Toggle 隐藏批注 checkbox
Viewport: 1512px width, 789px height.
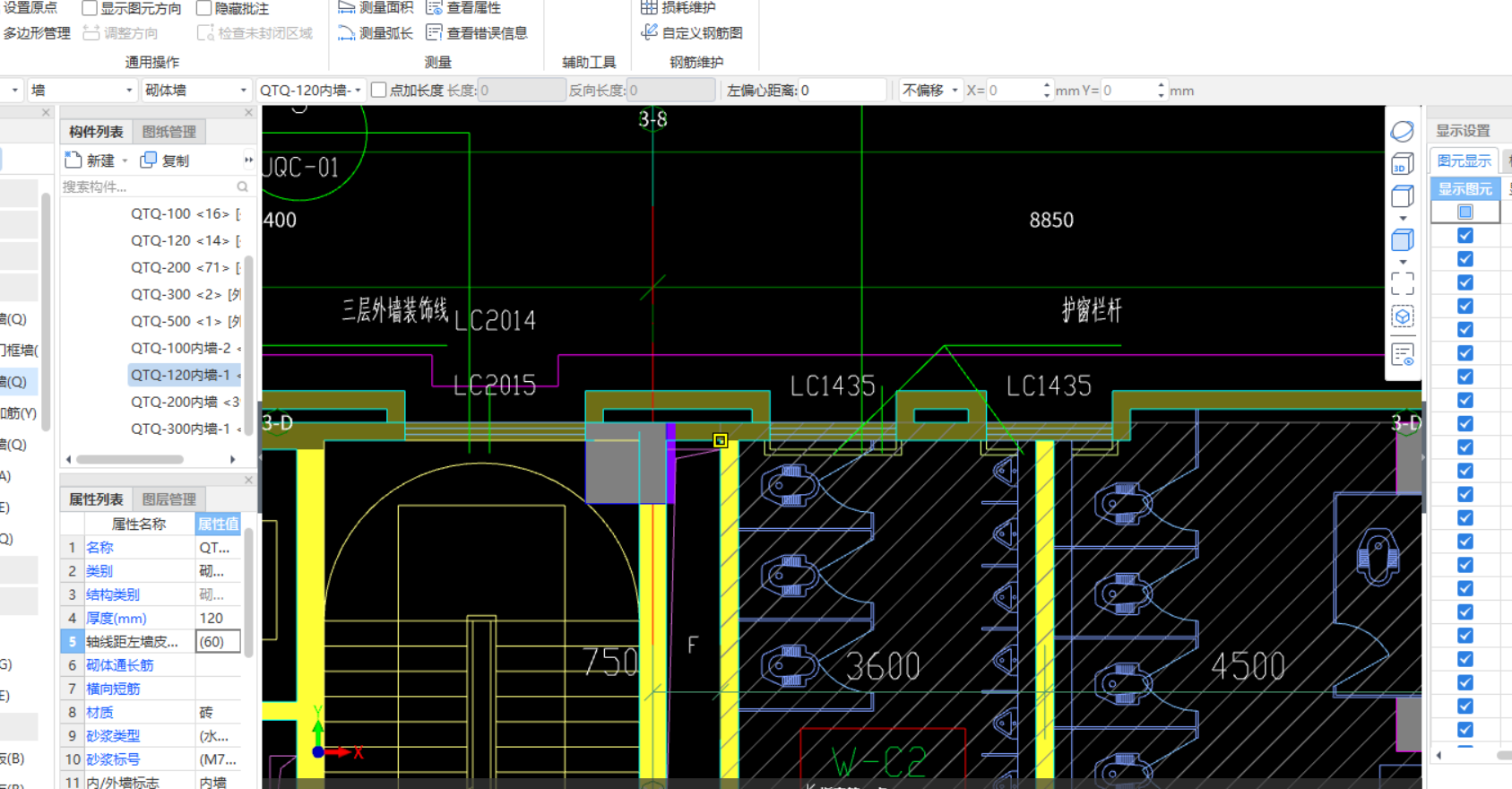[x=204, y=8]
